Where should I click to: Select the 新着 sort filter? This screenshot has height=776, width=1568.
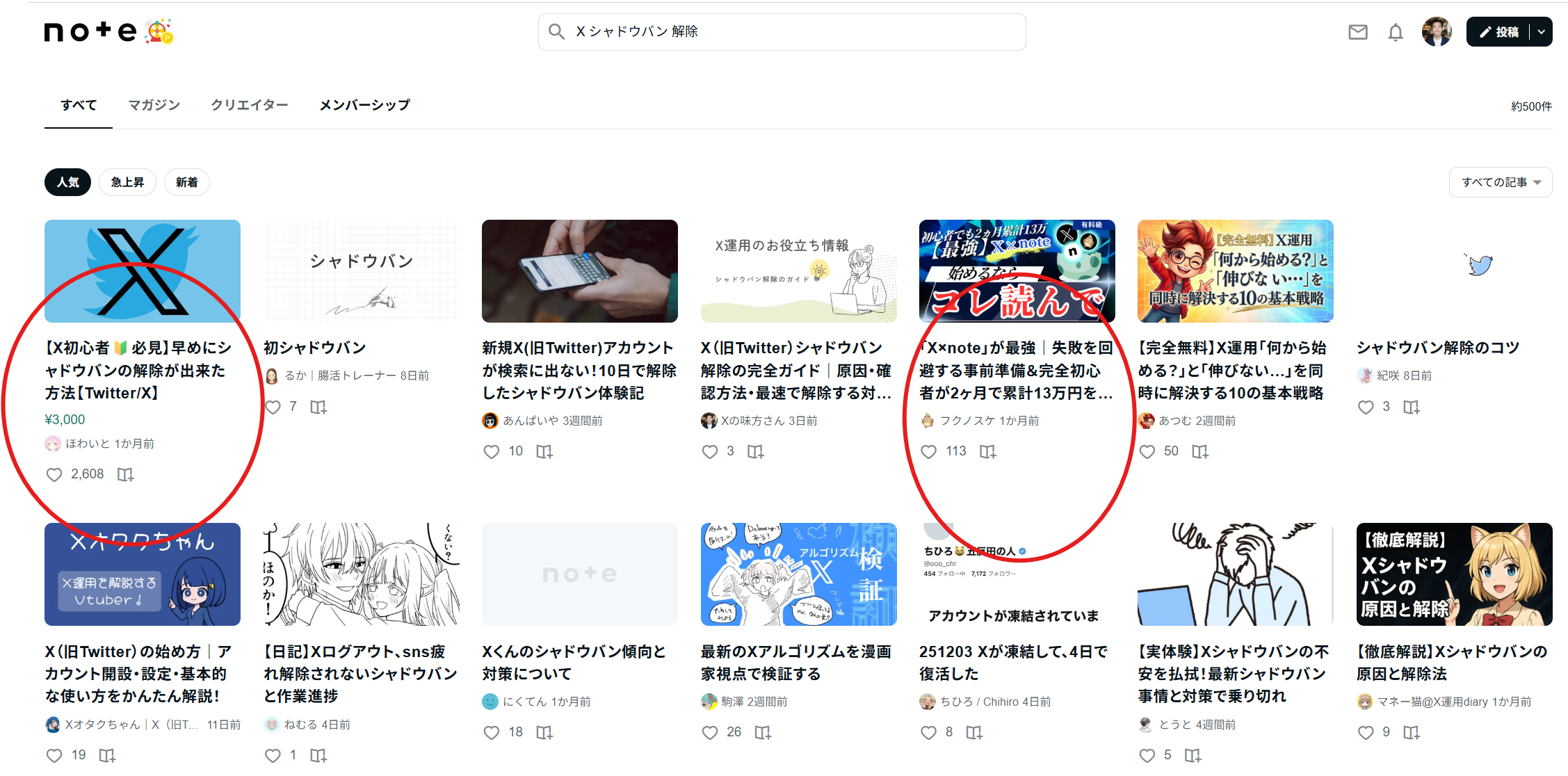tap(186, 182)
